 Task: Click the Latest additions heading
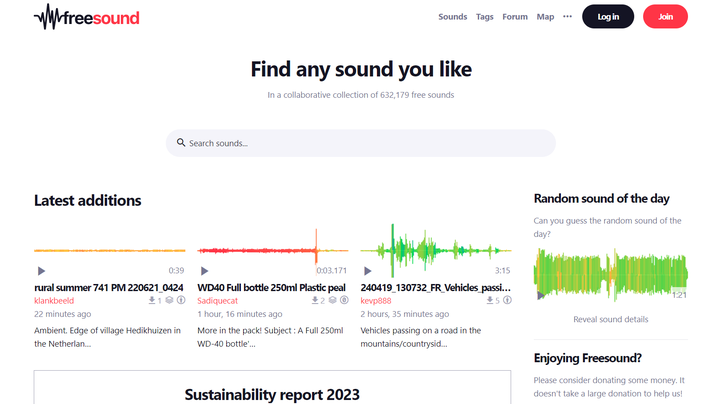click(88, 201)
